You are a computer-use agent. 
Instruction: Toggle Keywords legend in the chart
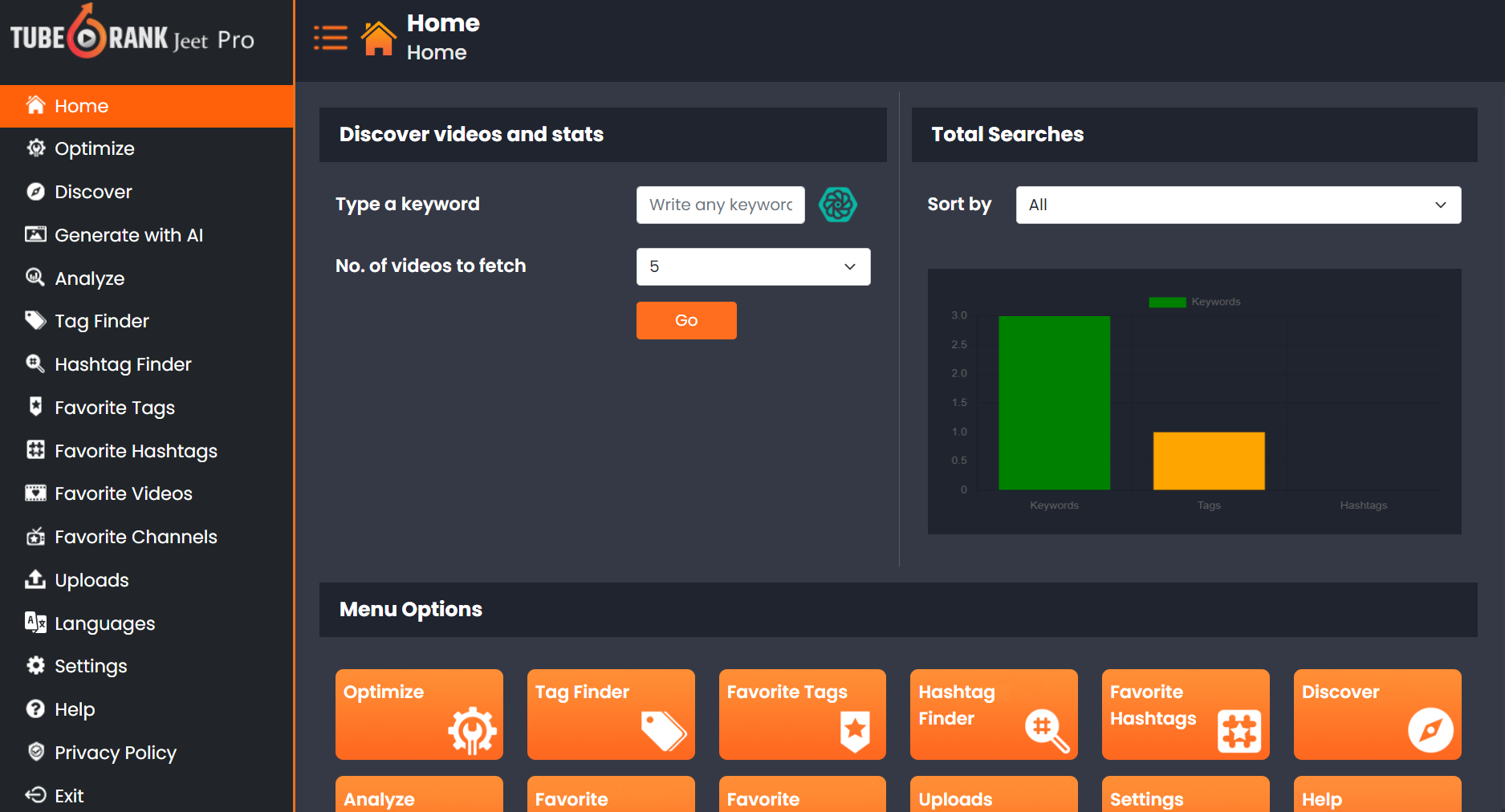click(x=1194, y=302)
